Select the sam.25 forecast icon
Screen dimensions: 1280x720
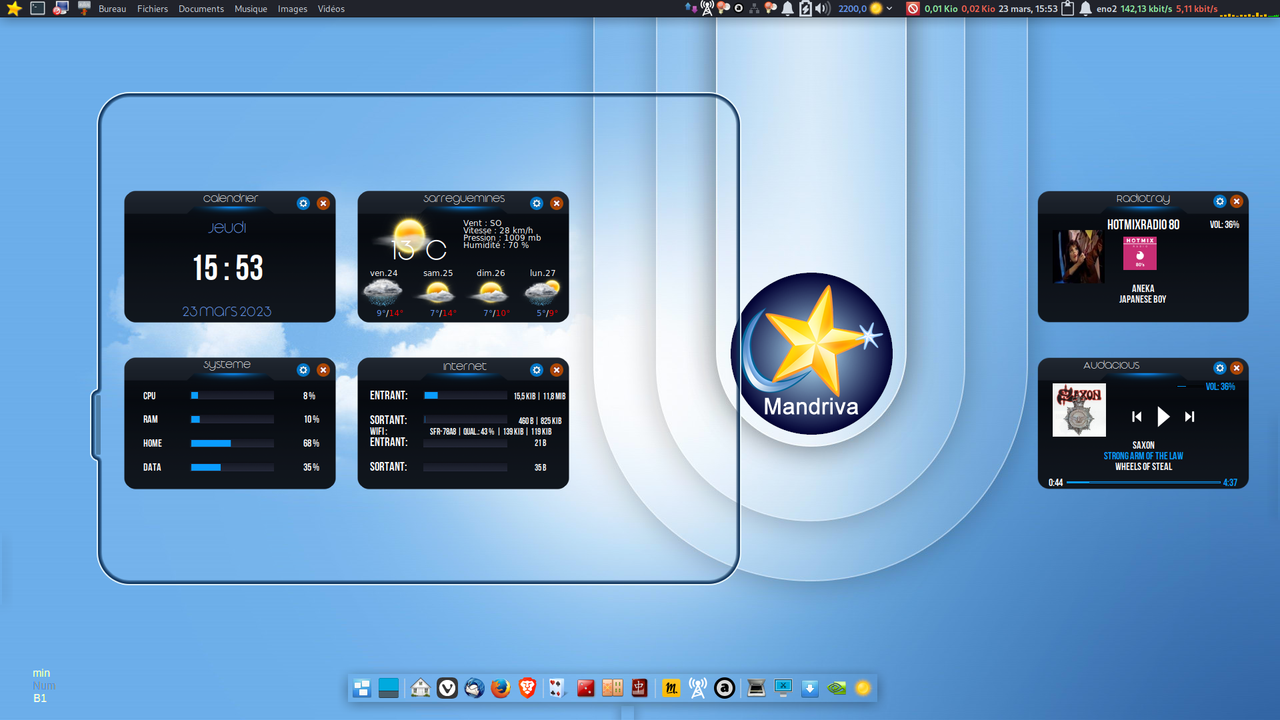point(437,292)
